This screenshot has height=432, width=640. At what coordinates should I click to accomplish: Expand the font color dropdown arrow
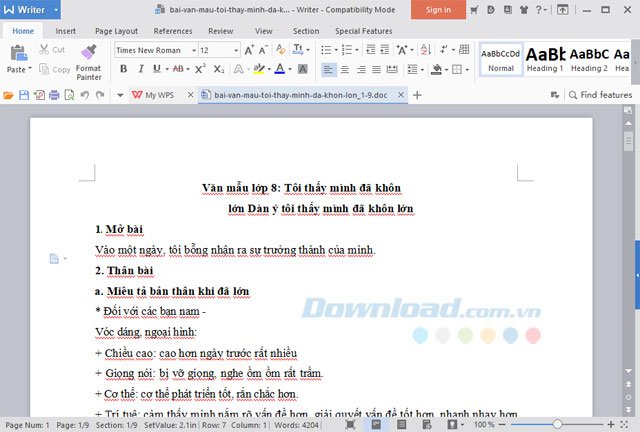tap(290, 69)
